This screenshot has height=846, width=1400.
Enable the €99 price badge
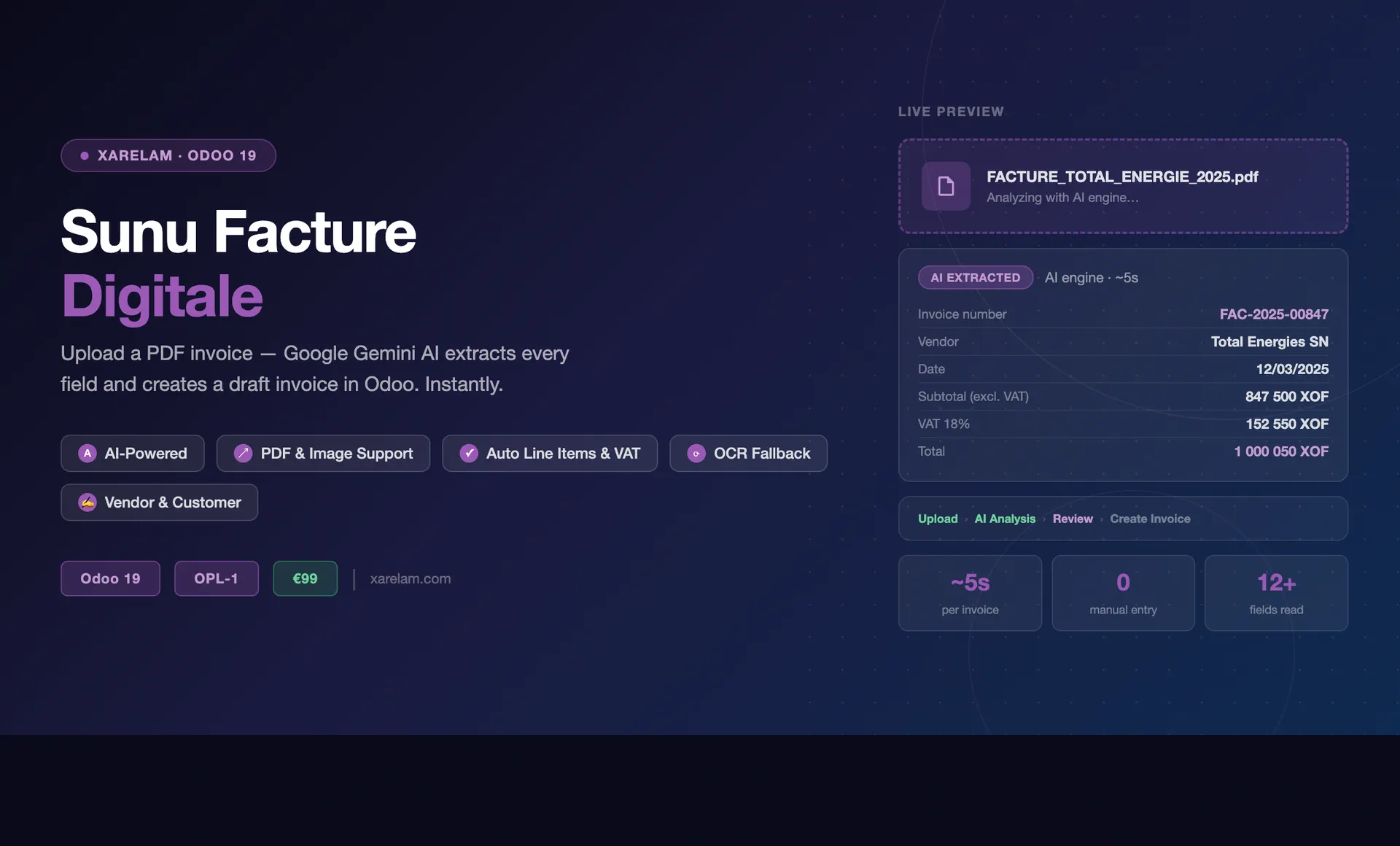(x=305, y=578)
